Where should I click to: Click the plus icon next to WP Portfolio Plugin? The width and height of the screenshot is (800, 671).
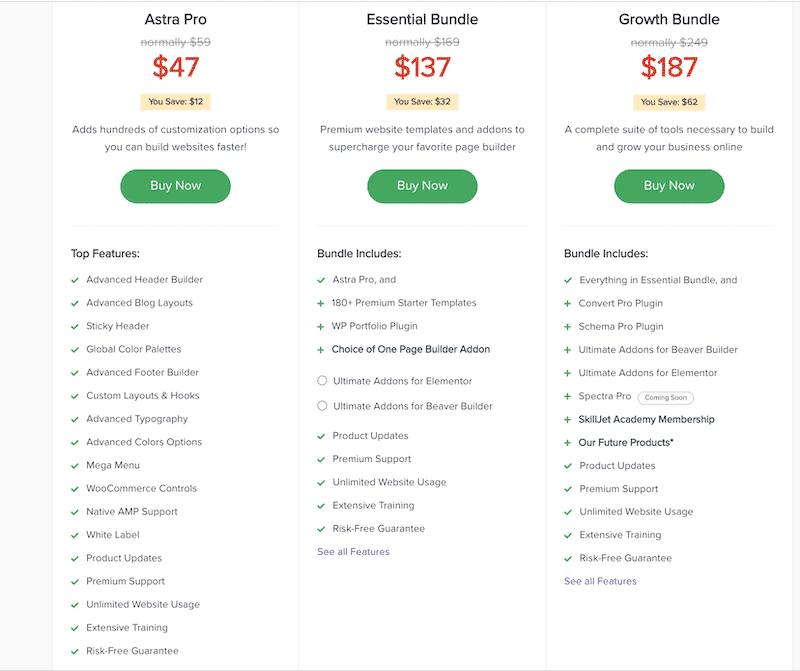pos(321,326)
